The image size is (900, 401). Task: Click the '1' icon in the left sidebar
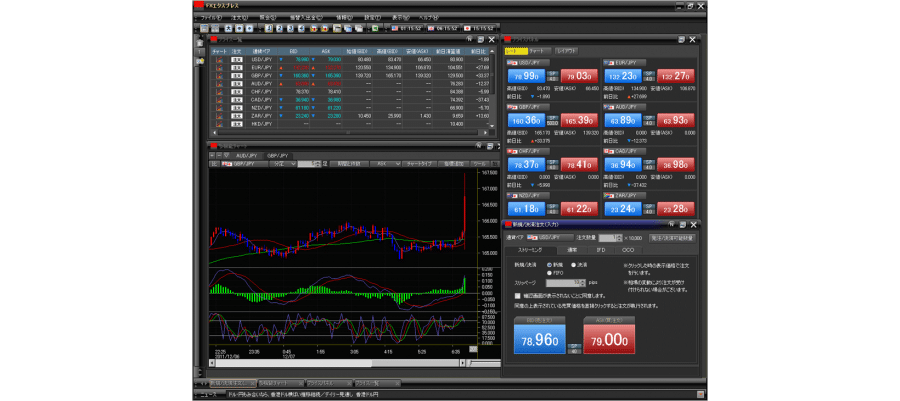tap(199, 52)
